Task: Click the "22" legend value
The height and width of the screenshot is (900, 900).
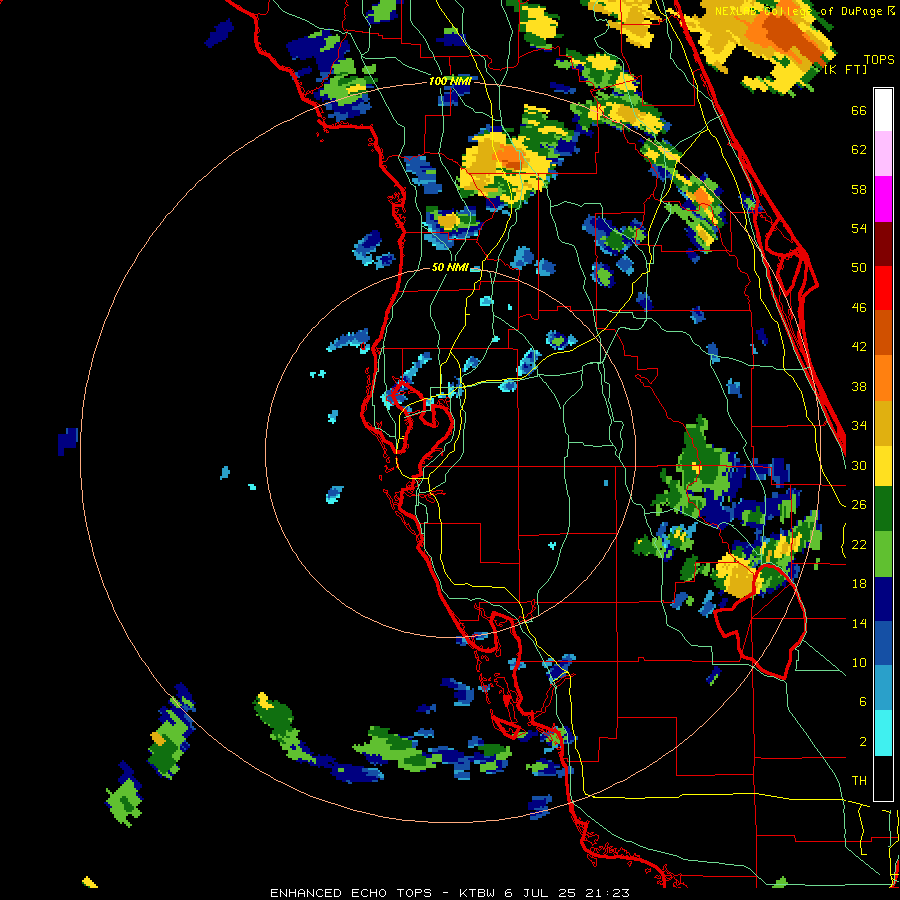Action: pyautogui.click(x=859, y=545)
